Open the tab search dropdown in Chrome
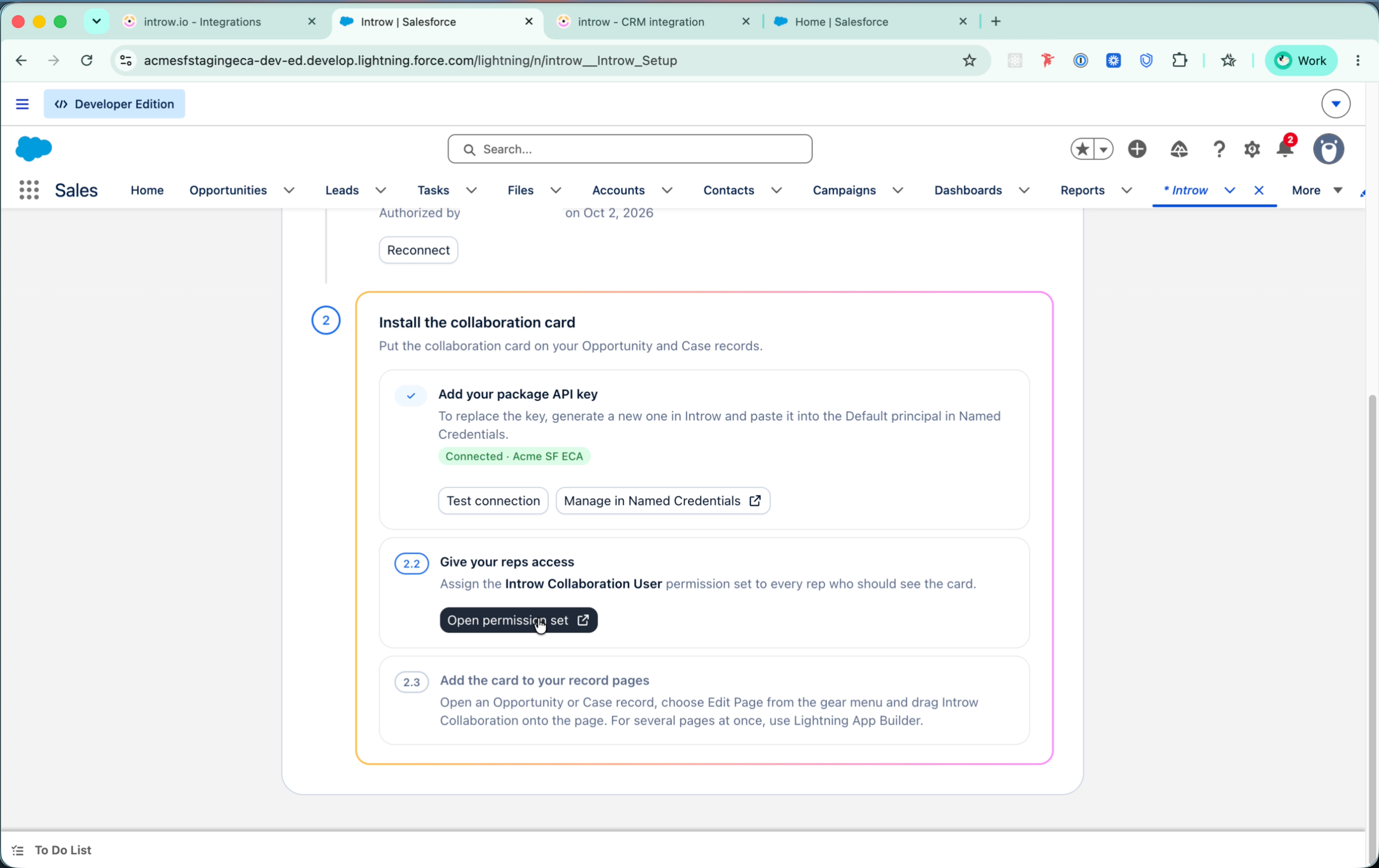This screenshot has width=1379, height=868. (96, 21)
